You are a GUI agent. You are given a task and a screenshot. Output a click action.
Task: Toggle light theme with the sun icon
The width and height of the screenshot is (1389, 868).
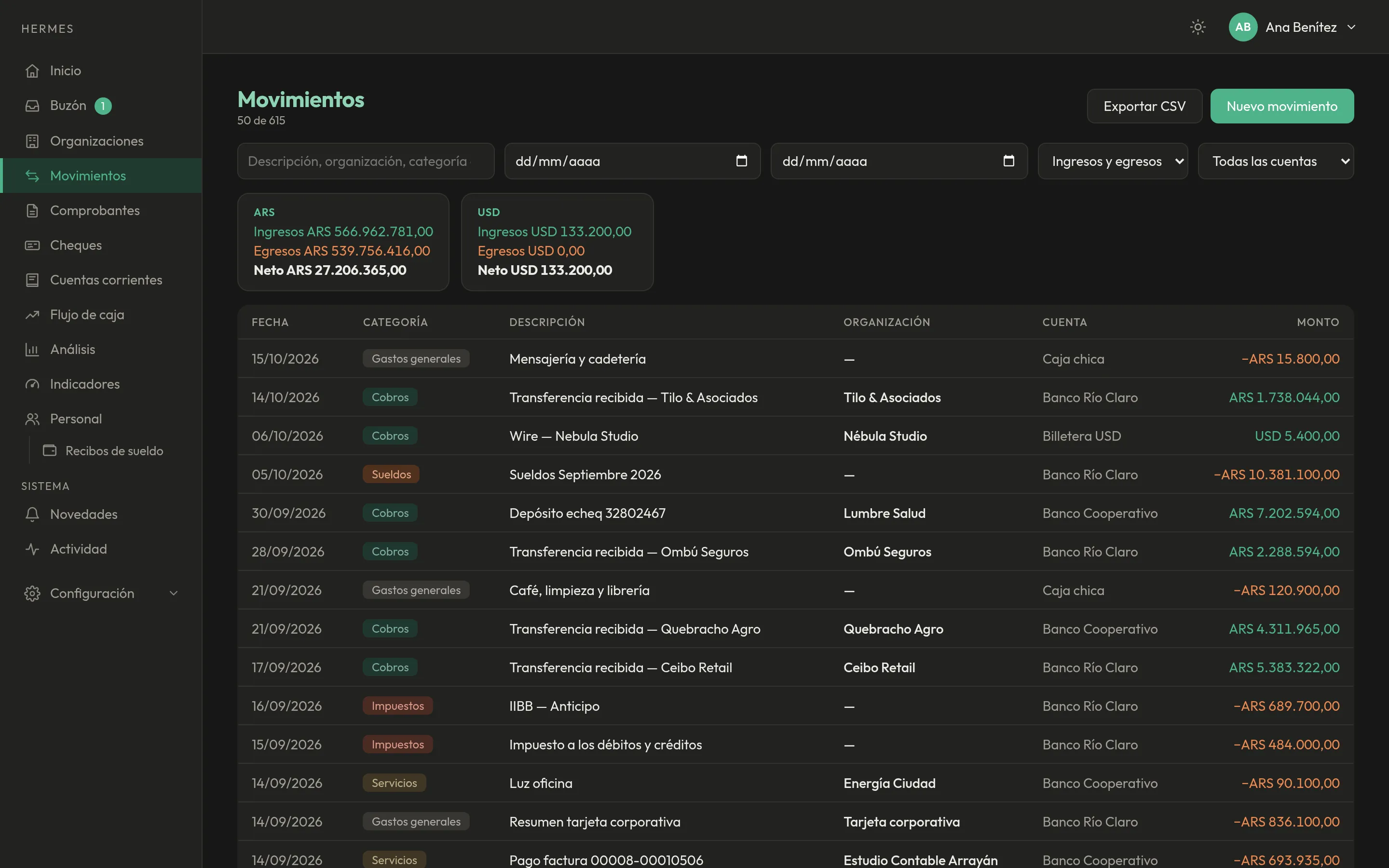[1198, 27]
